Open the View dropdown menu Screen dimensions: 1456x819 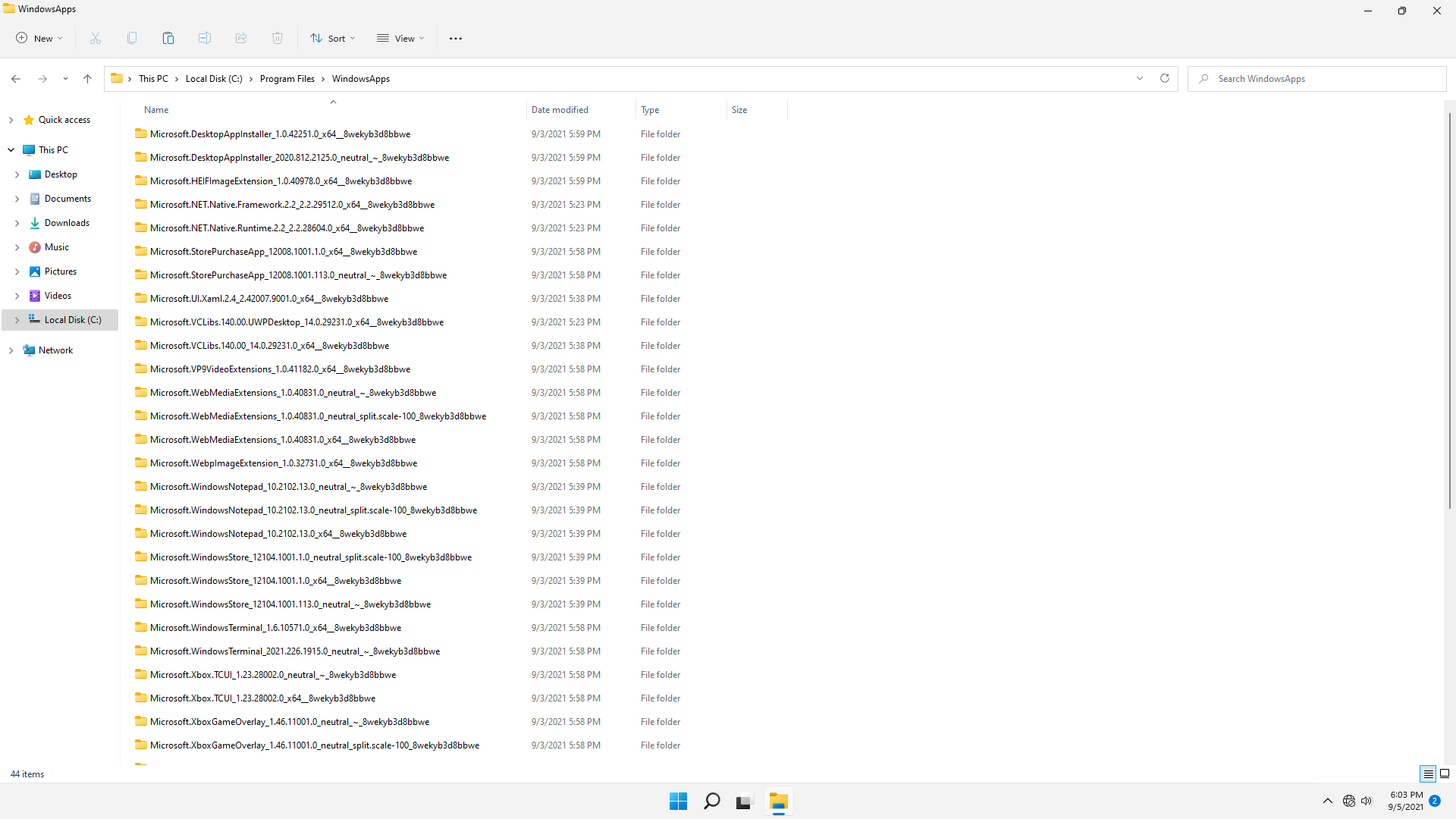(x=401, y=38)
